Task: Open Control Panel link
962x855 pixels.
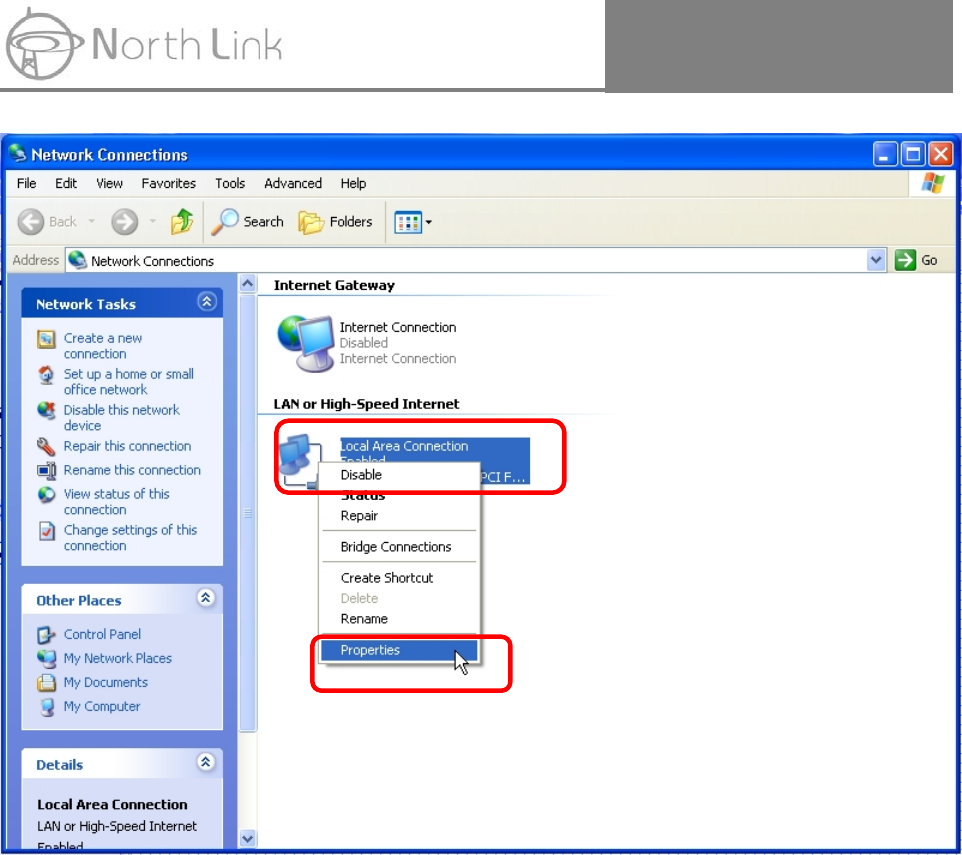Action: [x=102, y=634]
